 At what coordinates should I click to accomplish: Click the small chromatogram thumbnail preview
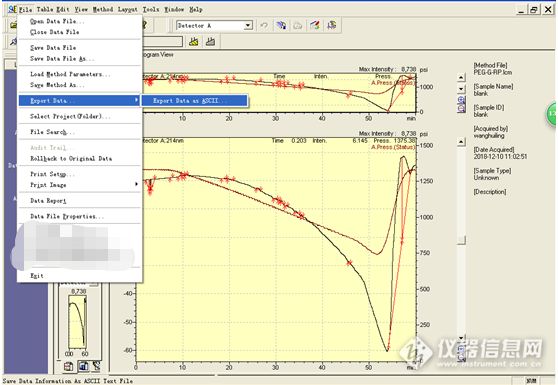77,322
